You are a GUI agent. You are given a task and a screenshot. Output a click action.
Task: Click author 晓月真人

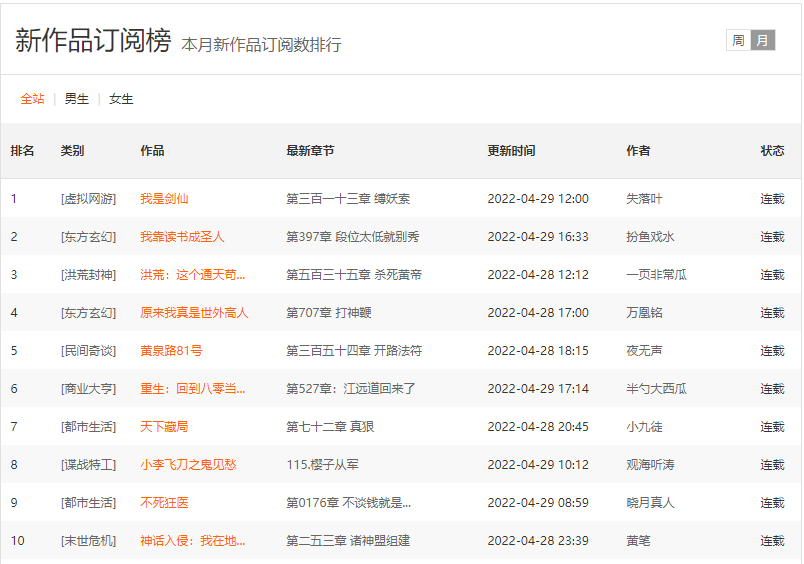click(x=650, y=502)
